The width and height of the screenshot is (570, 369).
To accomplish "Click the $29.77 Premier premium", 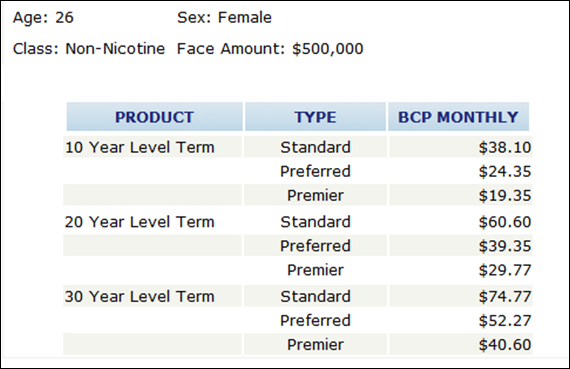I will [505, 270].
